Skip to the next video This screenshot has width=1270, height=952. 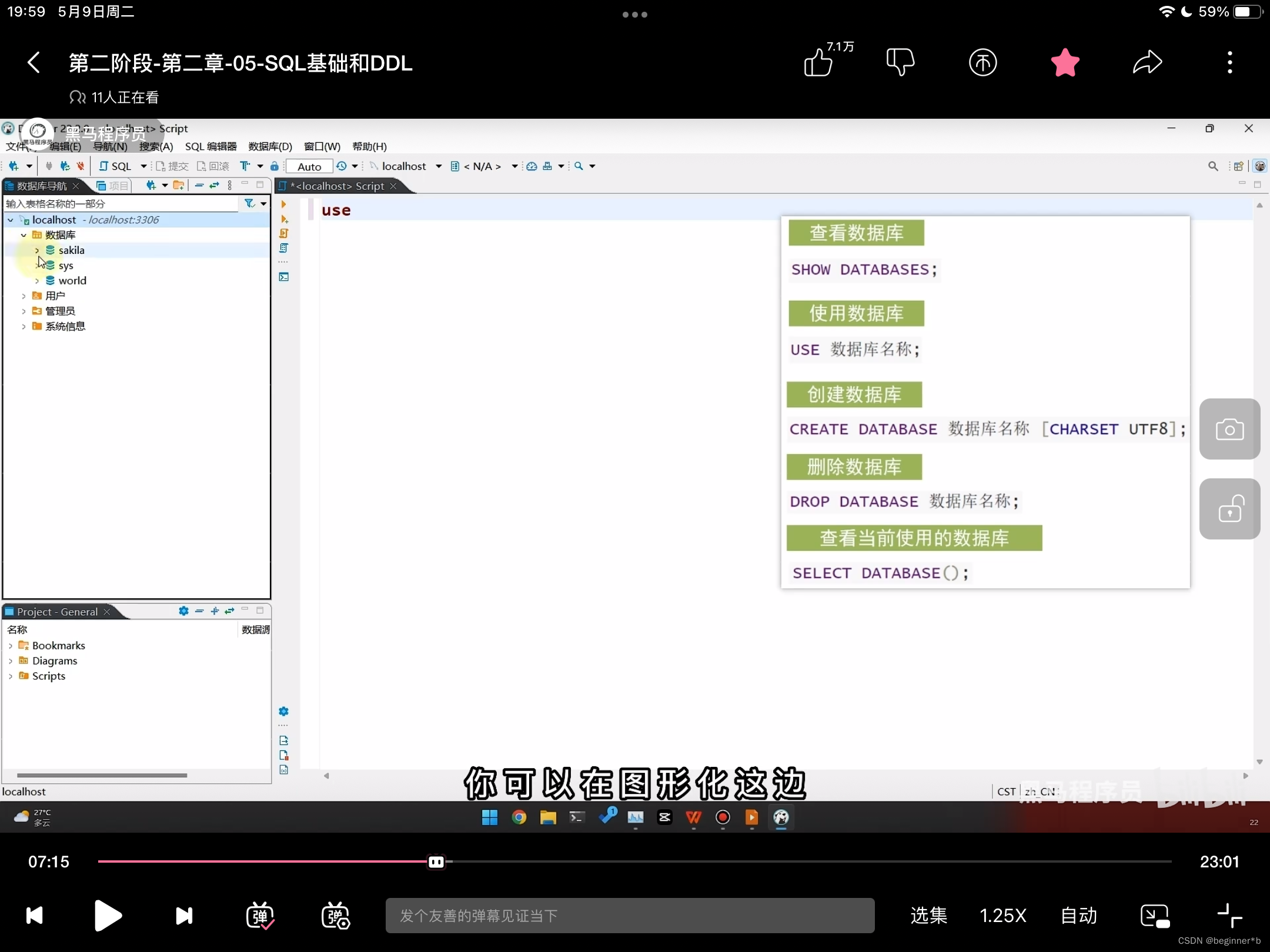[184, 916]
